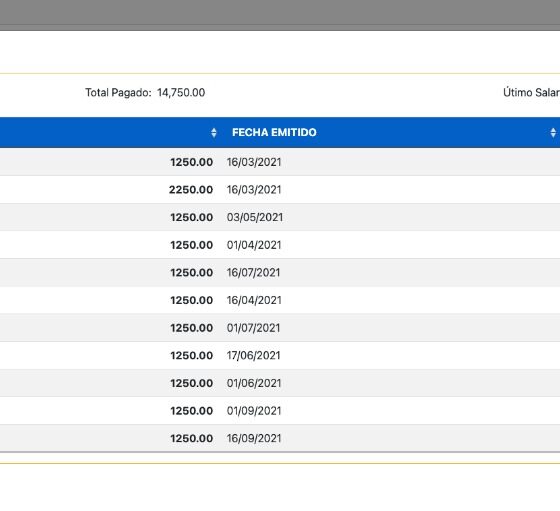The width and height of the screenshot is (560, 511).
Task: Sort by the FECHA EMITIDO column header
Action: pyautogui.click(x=274, y=132)
